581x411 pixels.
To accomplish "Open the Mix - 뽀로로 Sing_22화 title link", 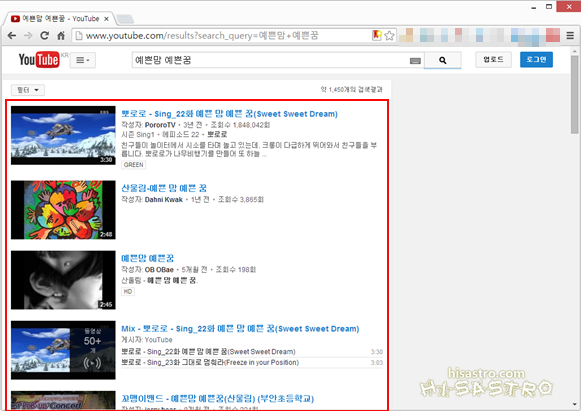I will [240, 328].
